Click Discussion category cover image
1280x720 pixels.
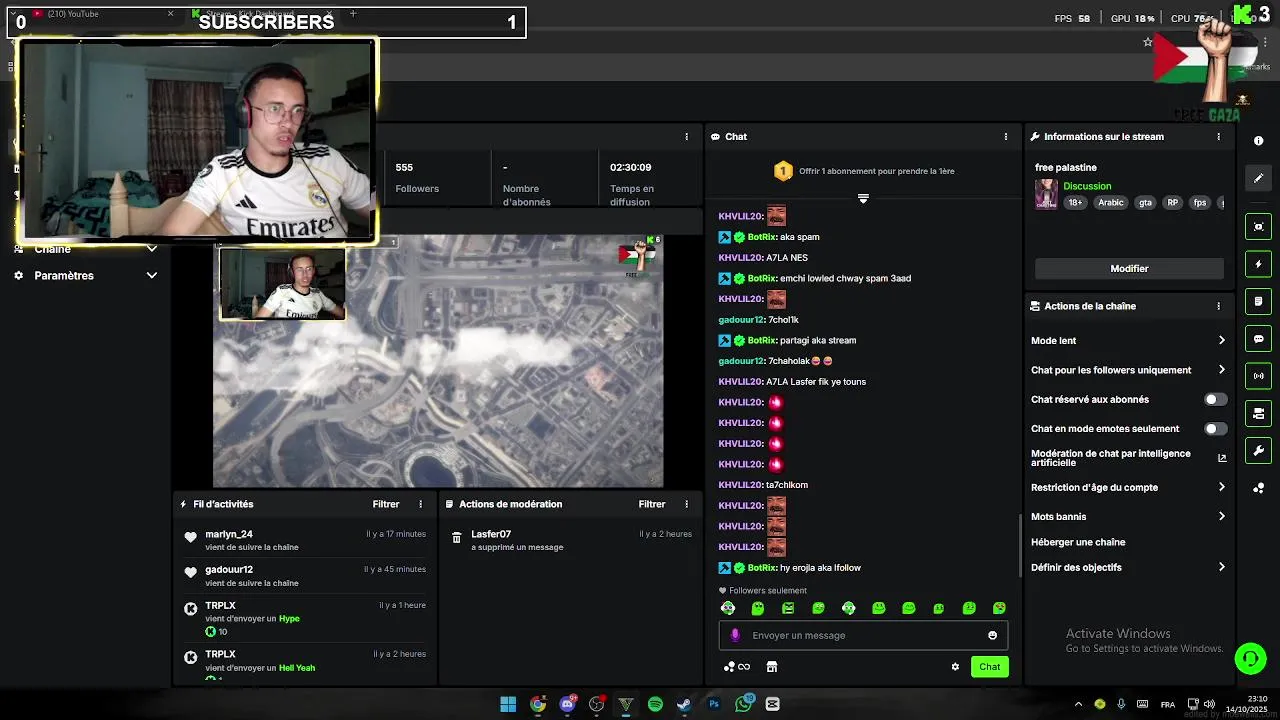point(1046,193)
